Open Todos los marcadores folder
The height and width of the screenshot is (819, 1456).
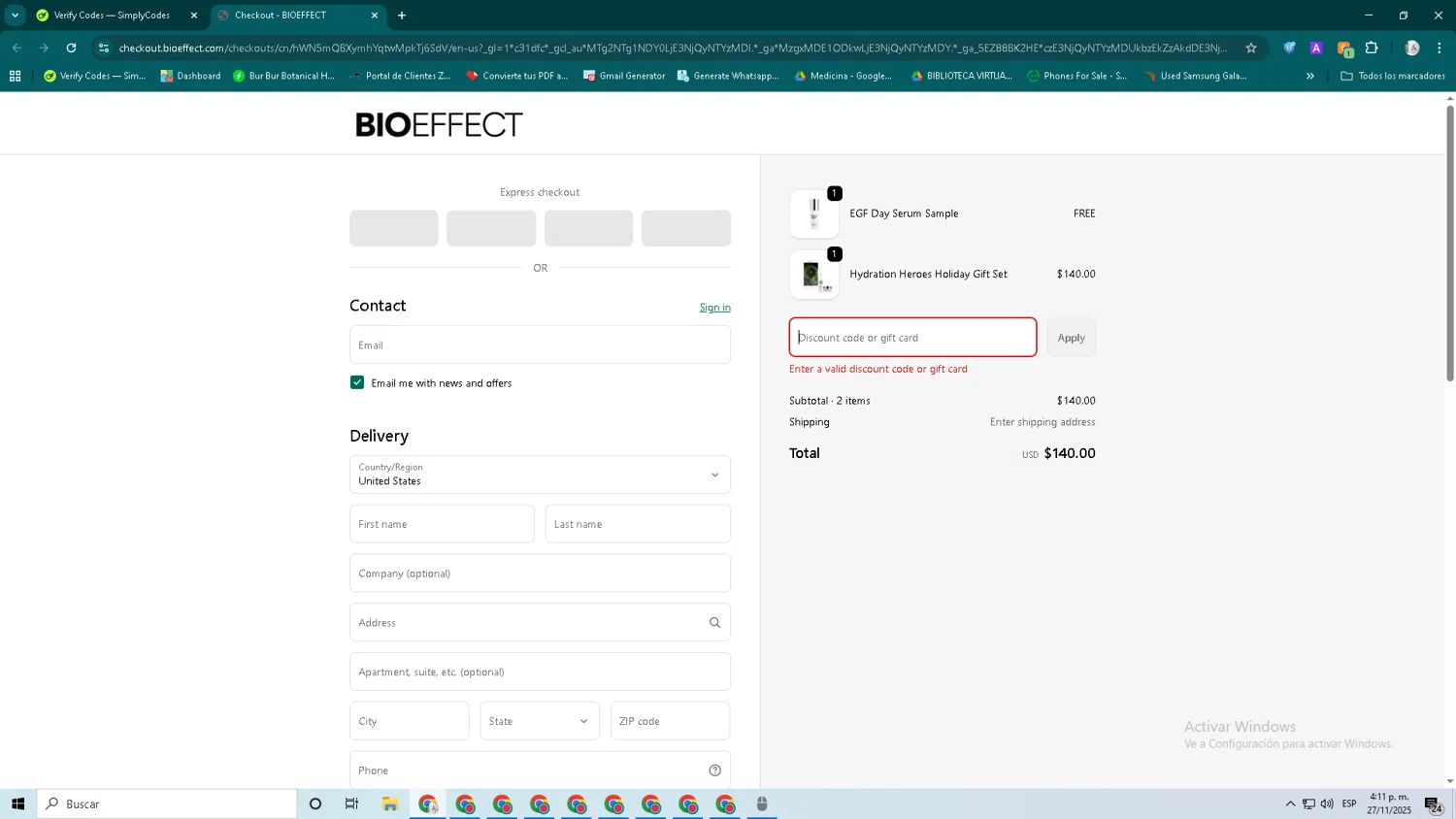point(1392,76)
